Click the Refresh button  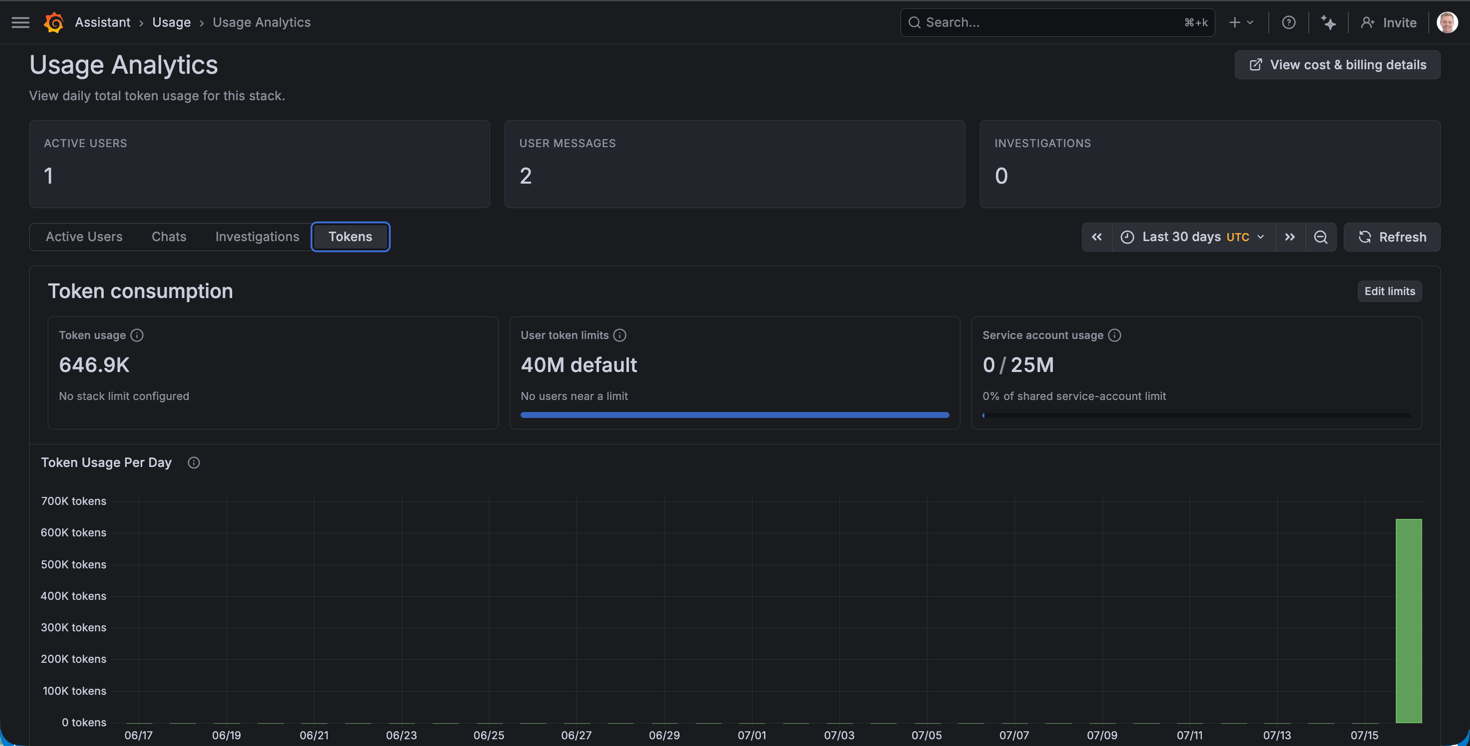(1392, 237)
